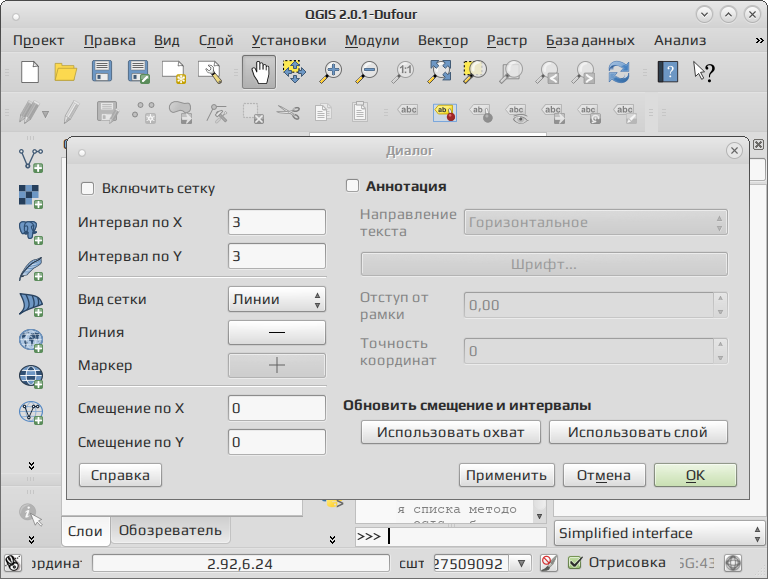Enable the Включить сетку checkbox
Viewport: 768px width, 579px height.
point(87,189)
